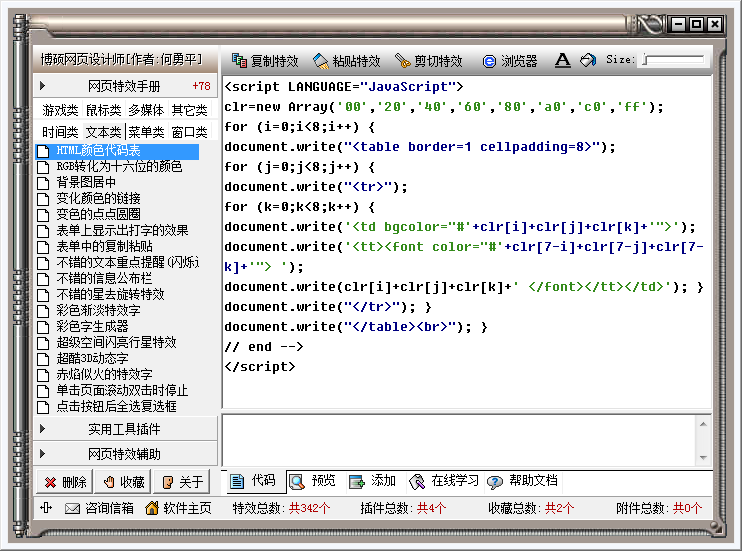Click the 剪切特效 cut effect icon
This screenshot has height=551, width=742.
click(403, 61)
